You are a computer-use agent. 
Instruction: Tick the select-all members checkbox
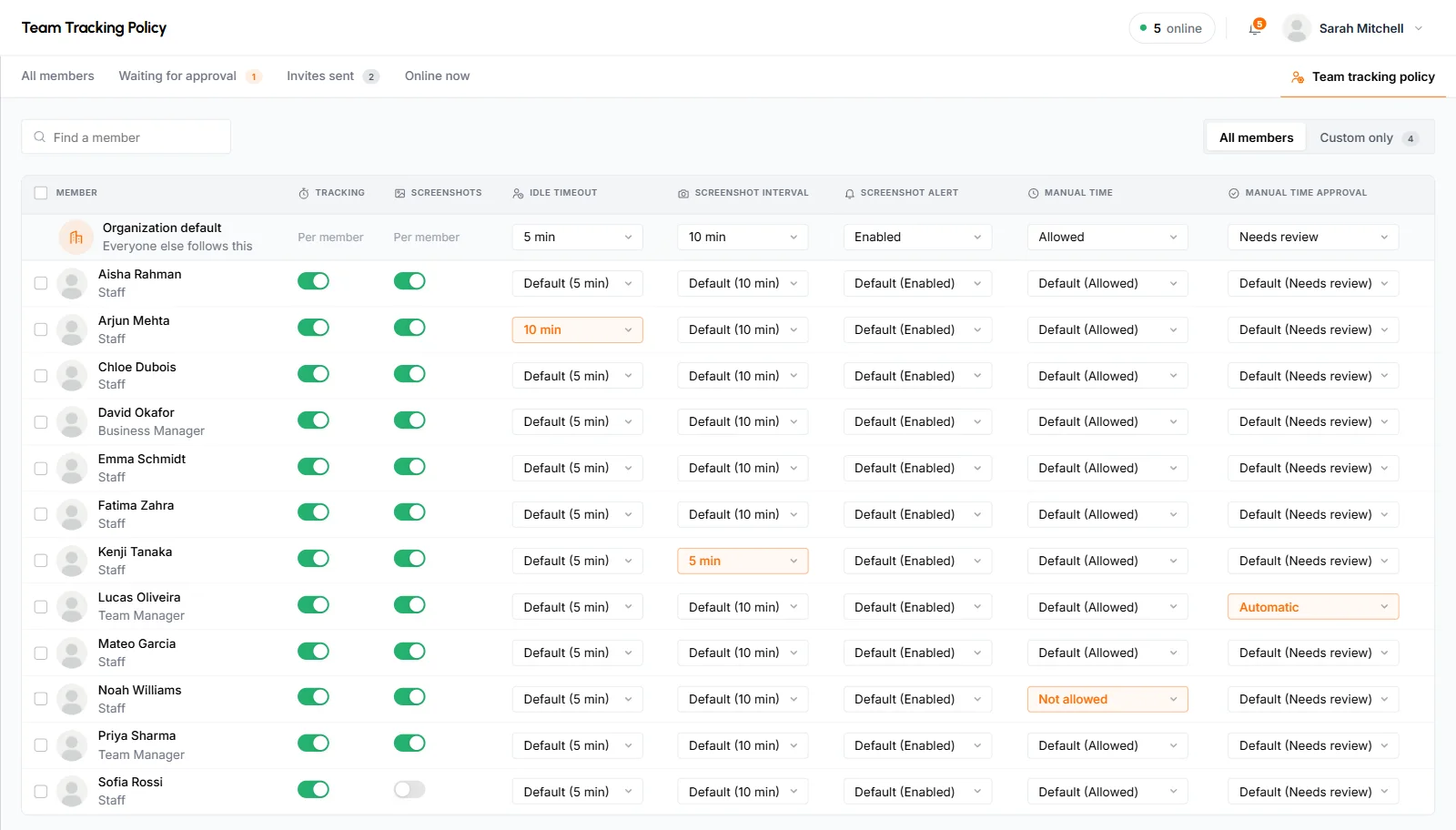[x=41, y=193]
